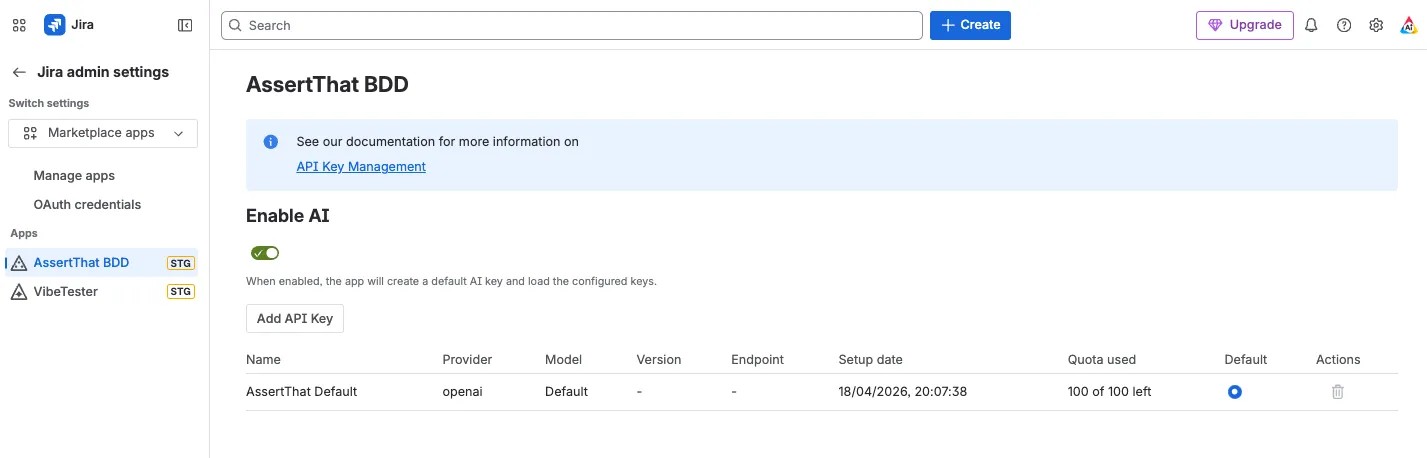Click the diamond icon on Upgrade button
The image size is (1427, 458).
(x=1215, y=25)
